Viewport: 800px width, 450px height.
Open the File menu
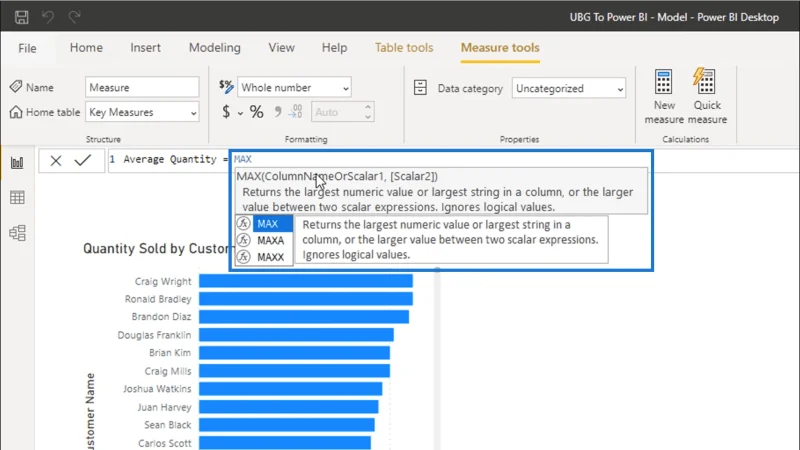(x=27, y=48)
